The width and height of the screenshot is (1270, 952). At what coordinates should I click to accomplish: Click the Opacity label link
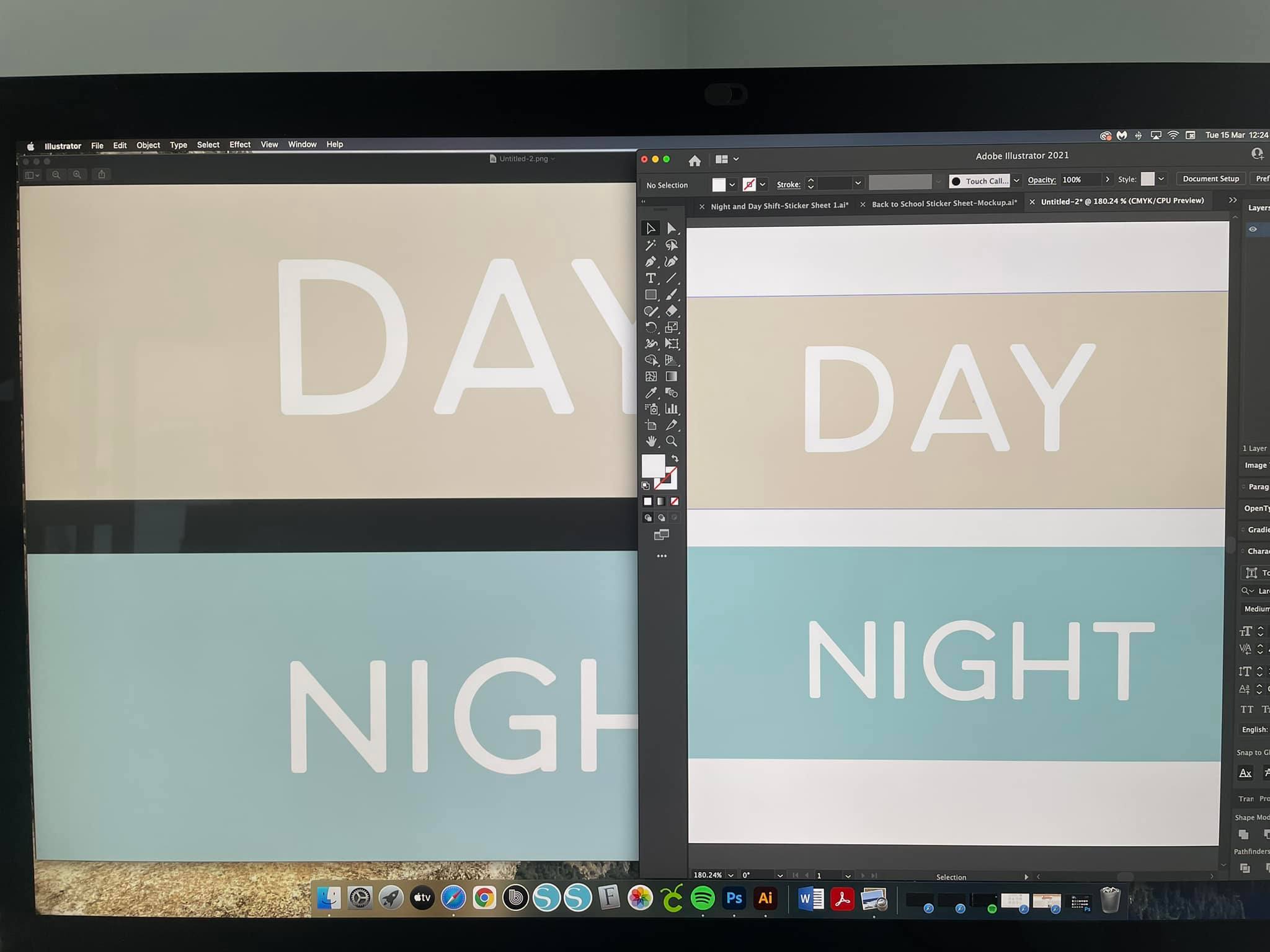pos(1042,180)
